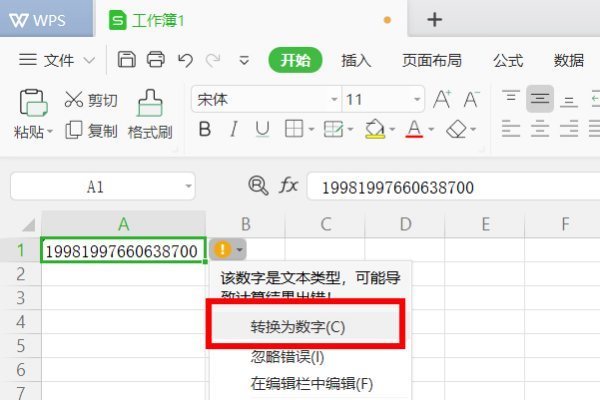The width and height of the screenshot is (600, 400).
Task: Switch to the 插入 tab
Action: (356, 60)
